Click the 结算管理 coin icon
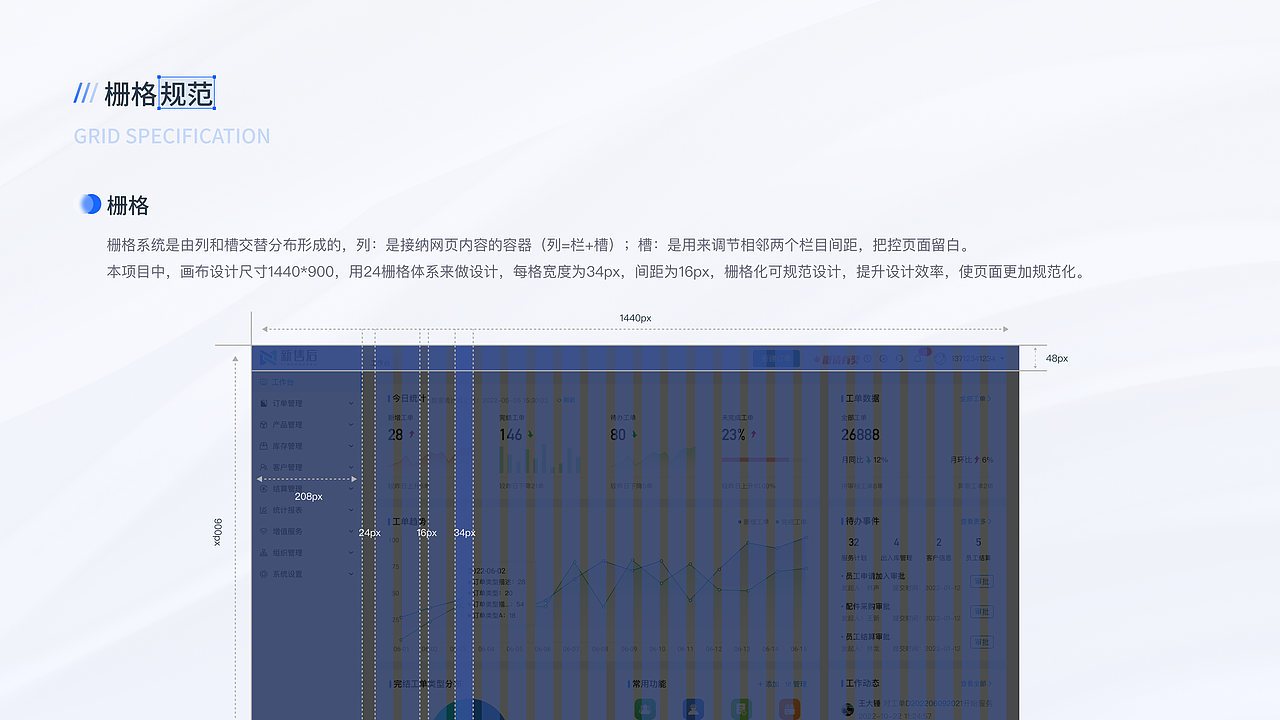 coord(263,489)
